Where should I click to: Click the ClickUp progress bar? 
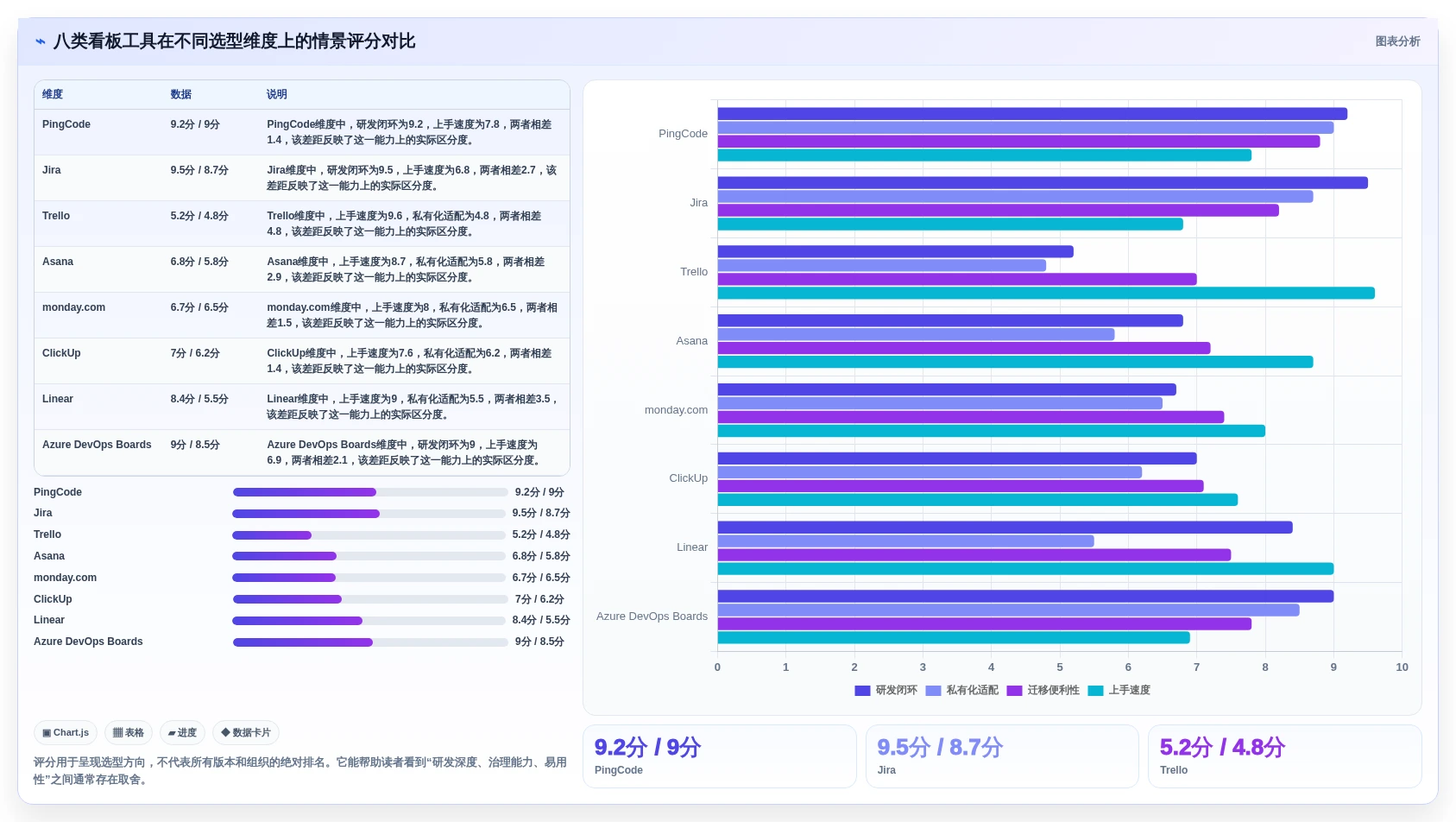(370, 599)
